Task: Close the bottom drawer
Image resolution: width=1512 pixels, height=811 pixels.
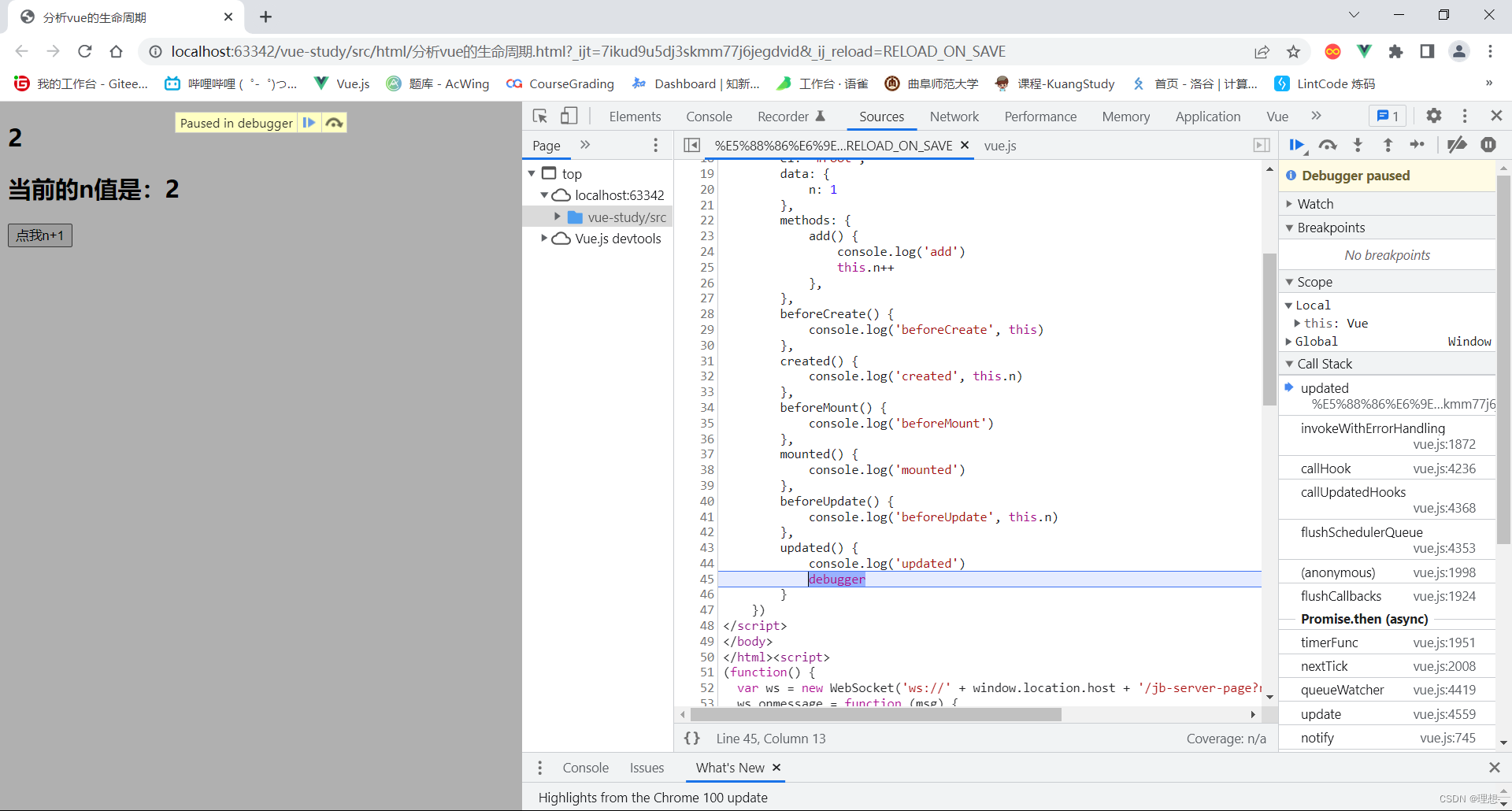Action: tap(1494, 767)
